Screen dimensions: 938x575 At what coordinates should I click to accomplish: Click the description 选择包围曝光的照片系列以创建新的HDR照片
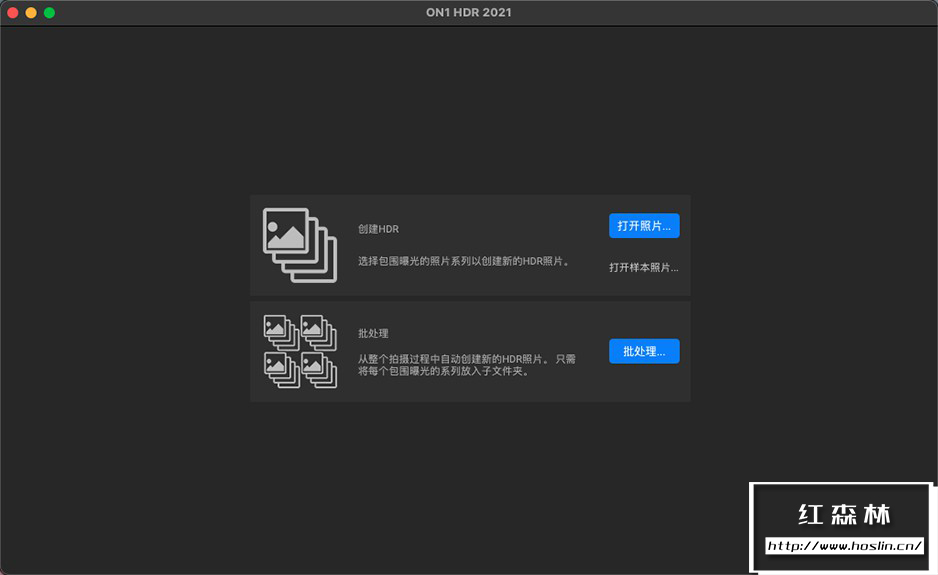[x=463, y=261]
